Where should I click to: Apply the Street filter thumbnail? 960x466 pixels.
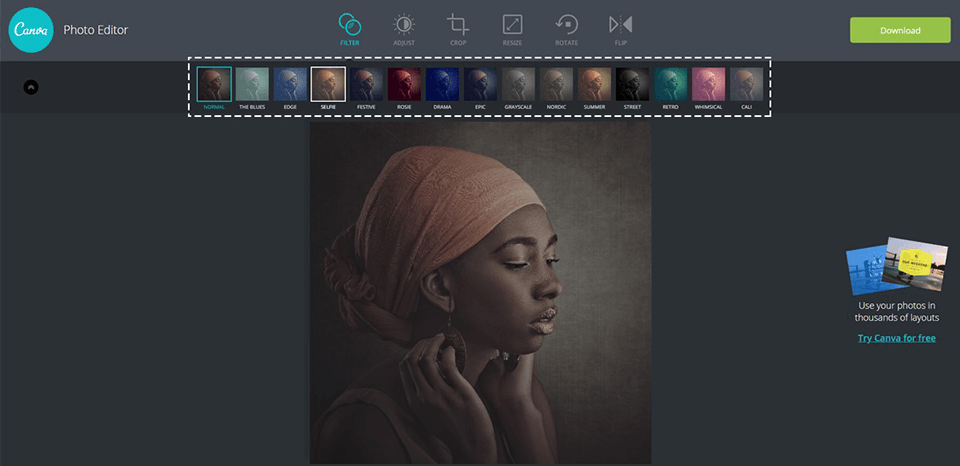tap(632, 84)
